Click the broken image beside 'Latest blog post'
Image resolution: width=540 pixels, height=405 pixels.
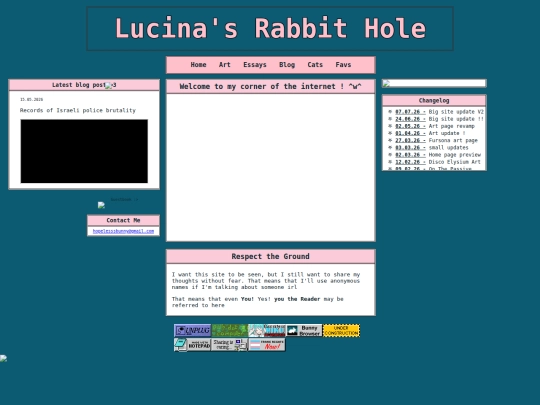tap(109, 86)
